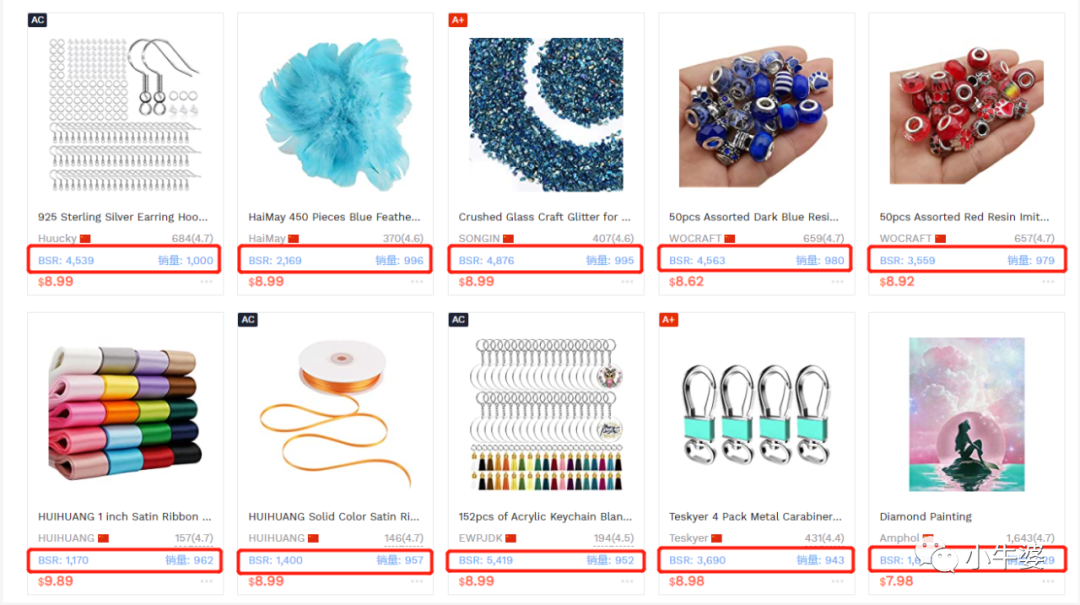Click BSR 4,563 value on dark blue beads
1080x605 pixels.
point(697,260)
